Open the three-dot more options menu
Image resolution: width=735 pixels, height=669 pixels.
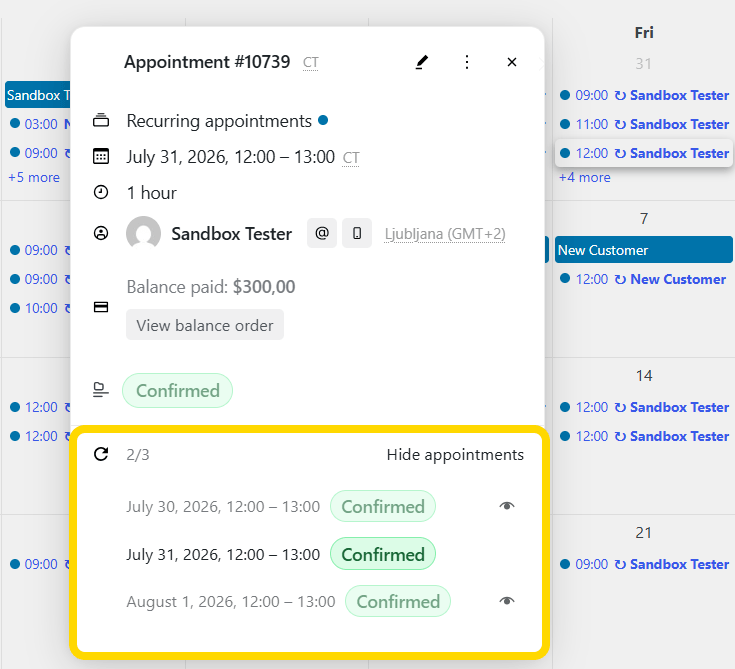tap(466, 62)
